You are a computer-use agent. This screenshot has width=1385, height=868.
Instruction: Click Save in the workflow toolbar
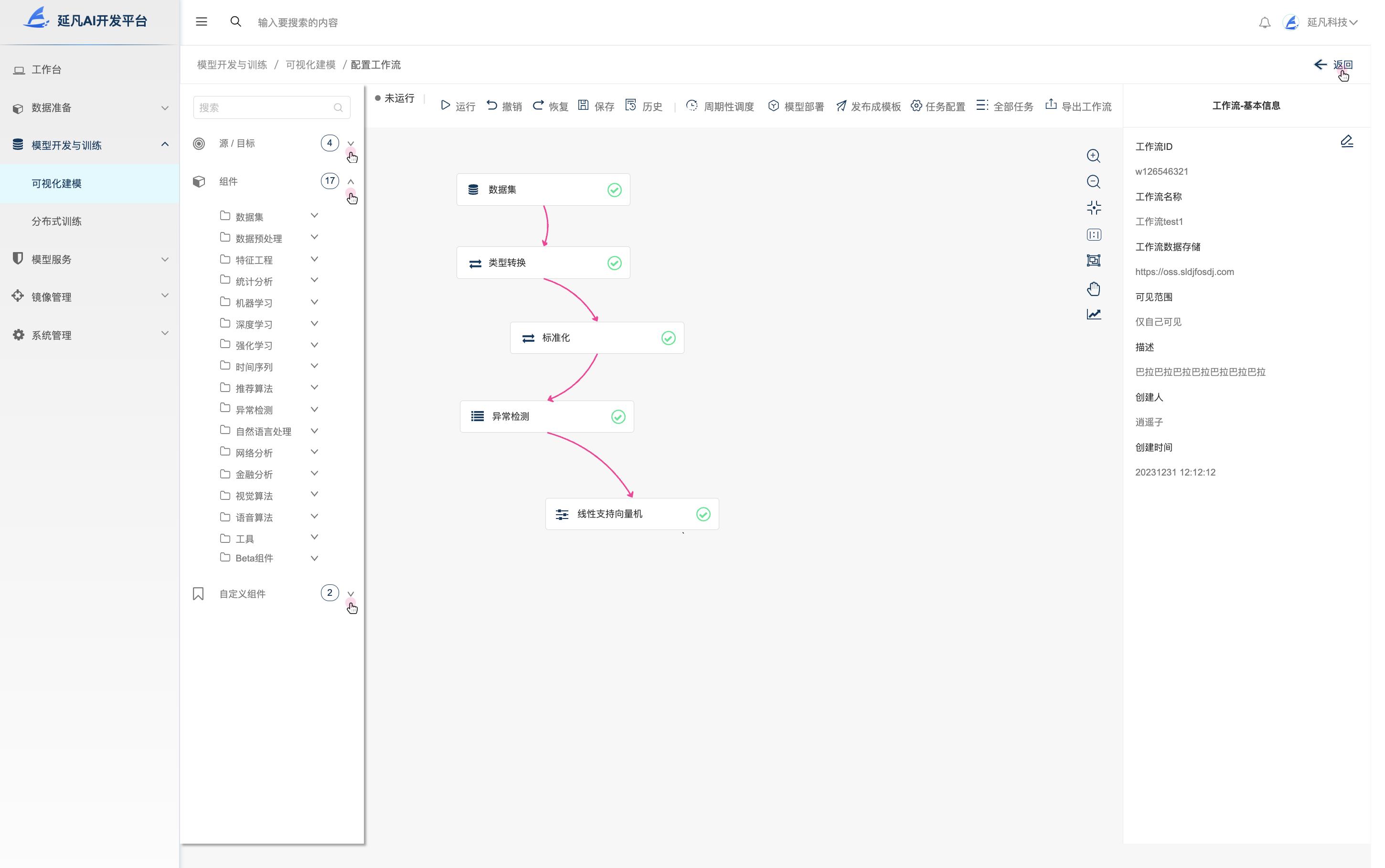(596, 106)
